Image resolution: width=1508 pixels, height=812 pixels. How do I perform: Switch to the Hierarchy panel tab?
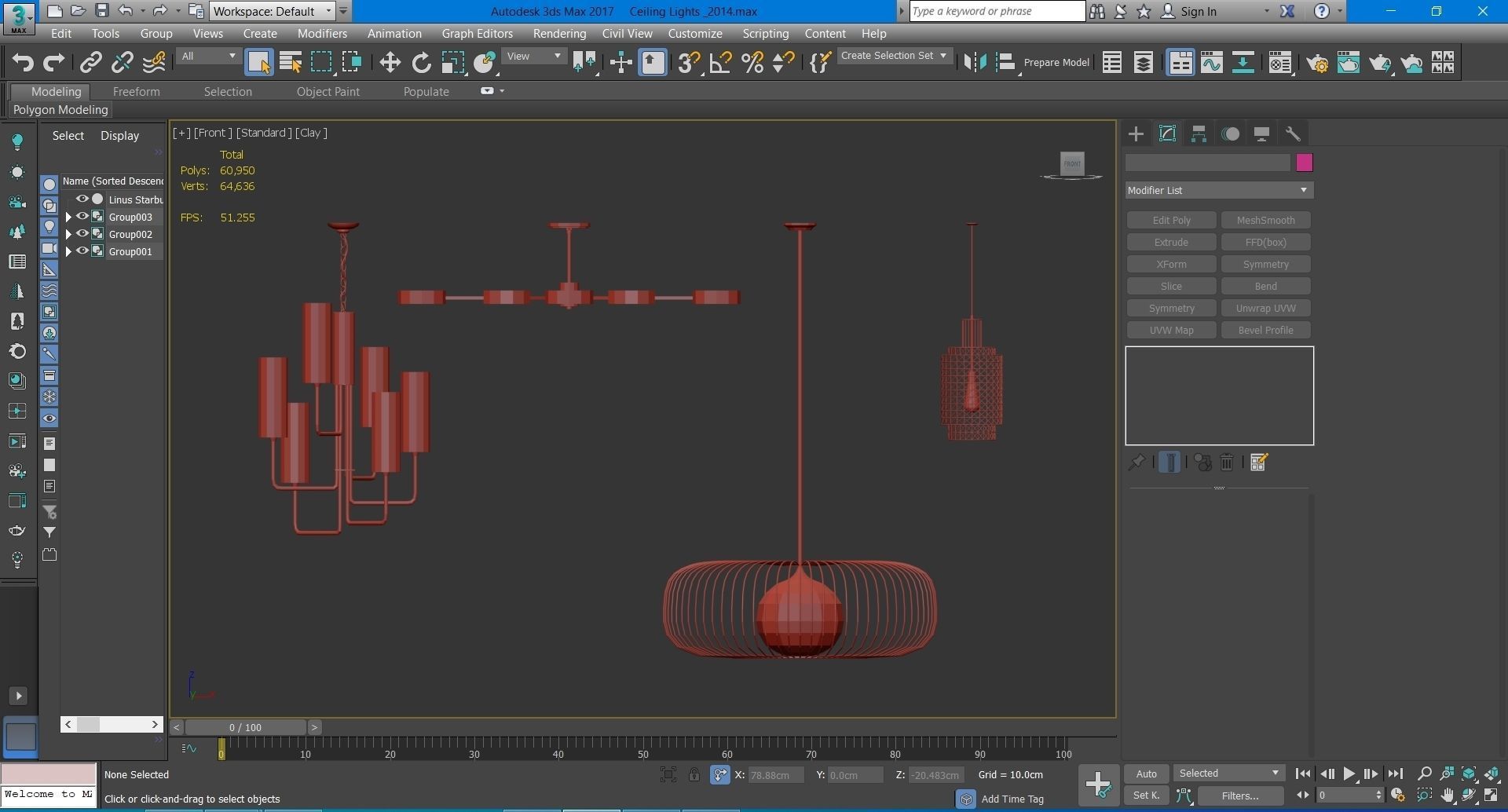click(x=1199, y=134)
